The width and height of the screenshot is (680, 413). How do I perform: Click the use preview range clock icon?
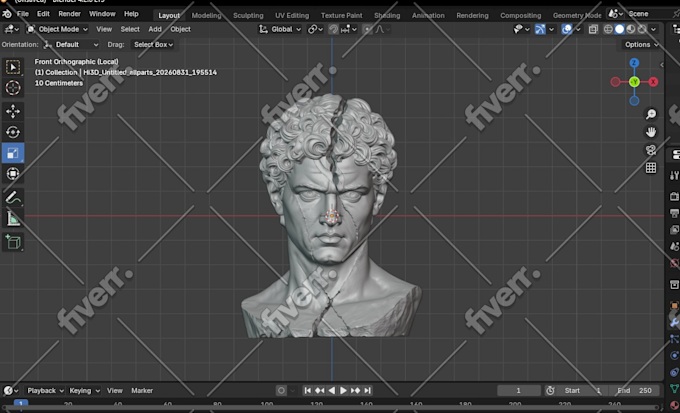(550, 390)
